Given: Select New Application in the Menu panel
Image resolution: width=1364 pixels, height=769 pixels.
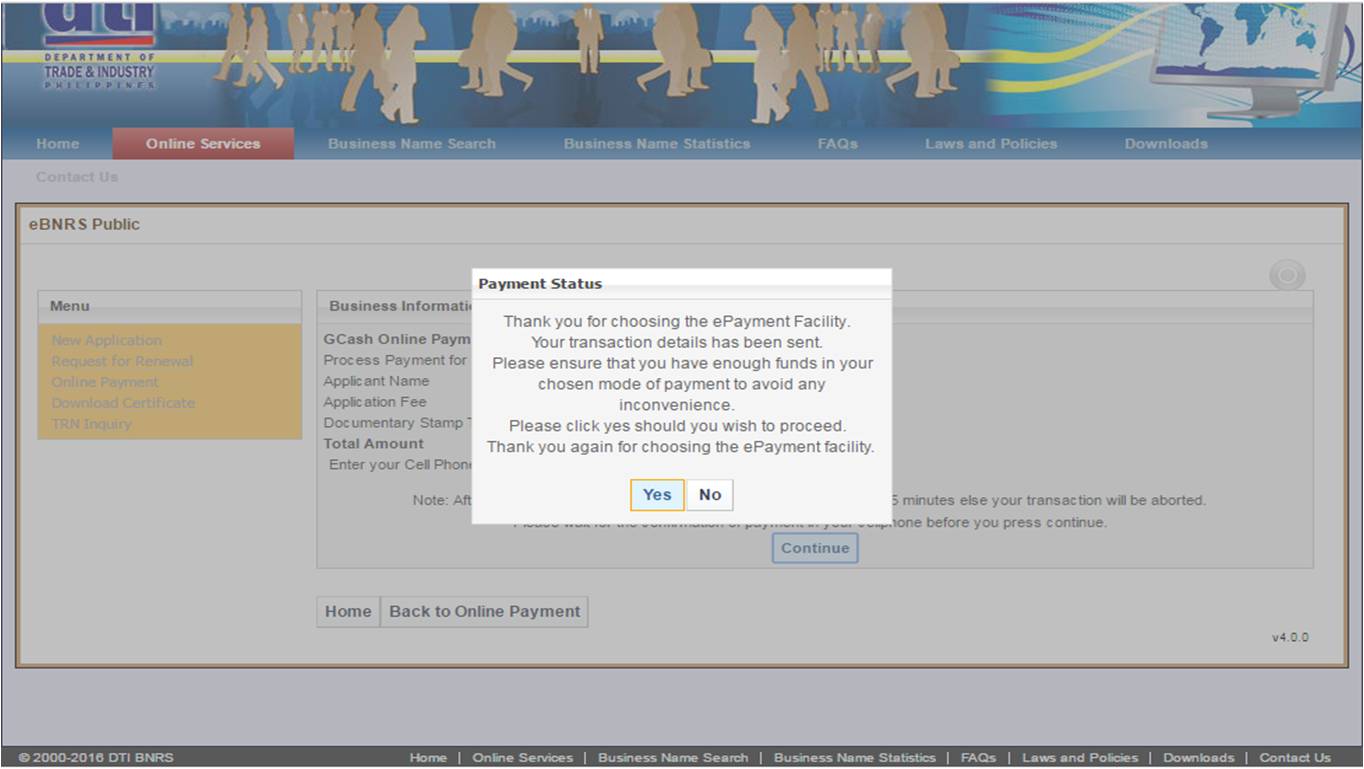Looking at the screenshot, I should click(106, 340).
